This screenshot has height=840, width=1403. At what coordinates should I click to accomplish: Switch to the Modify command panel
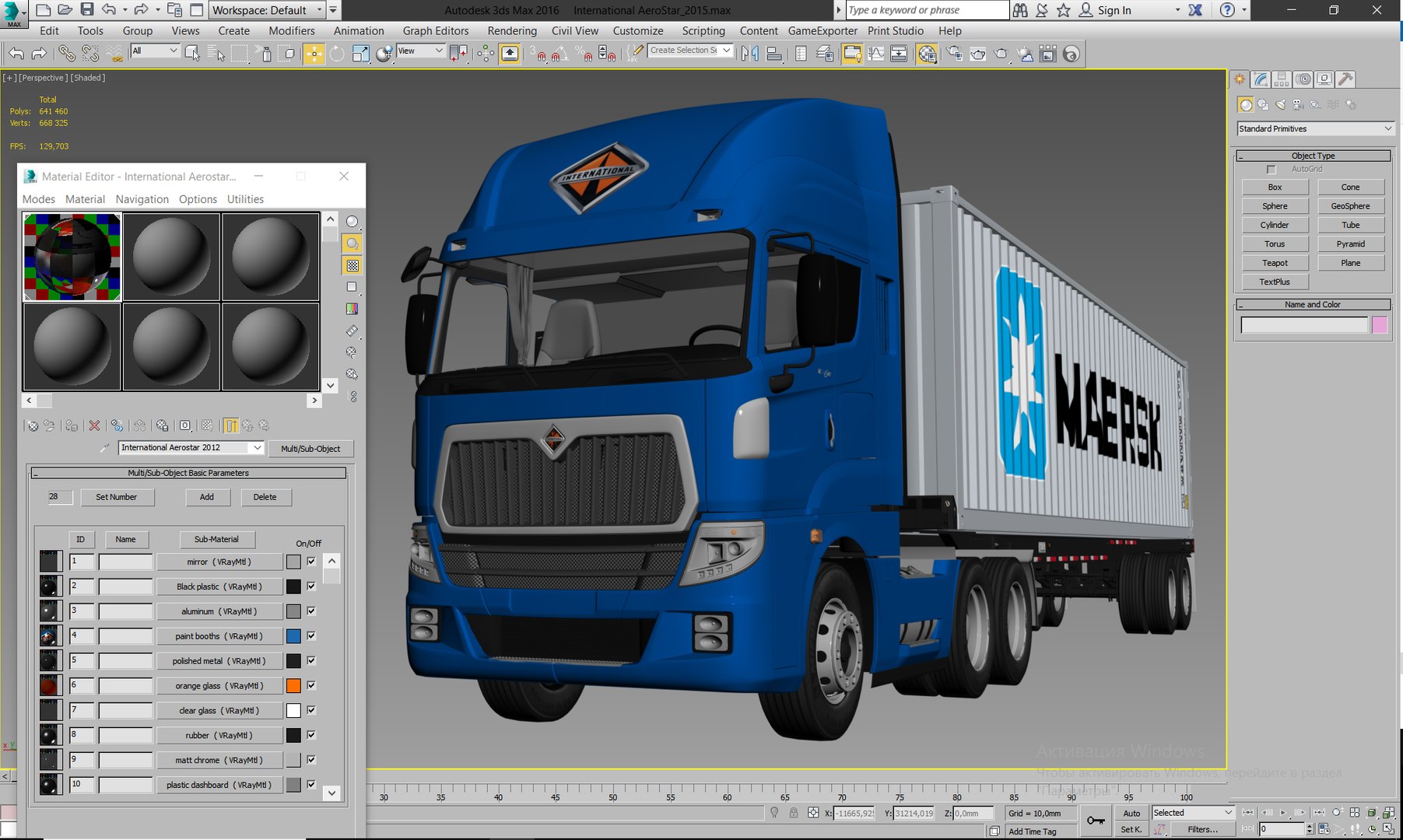coord(1261,79)
